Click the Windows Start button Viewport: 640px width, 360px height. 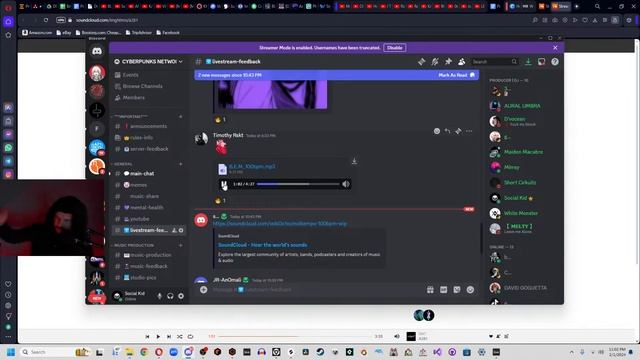pos(11,352)
